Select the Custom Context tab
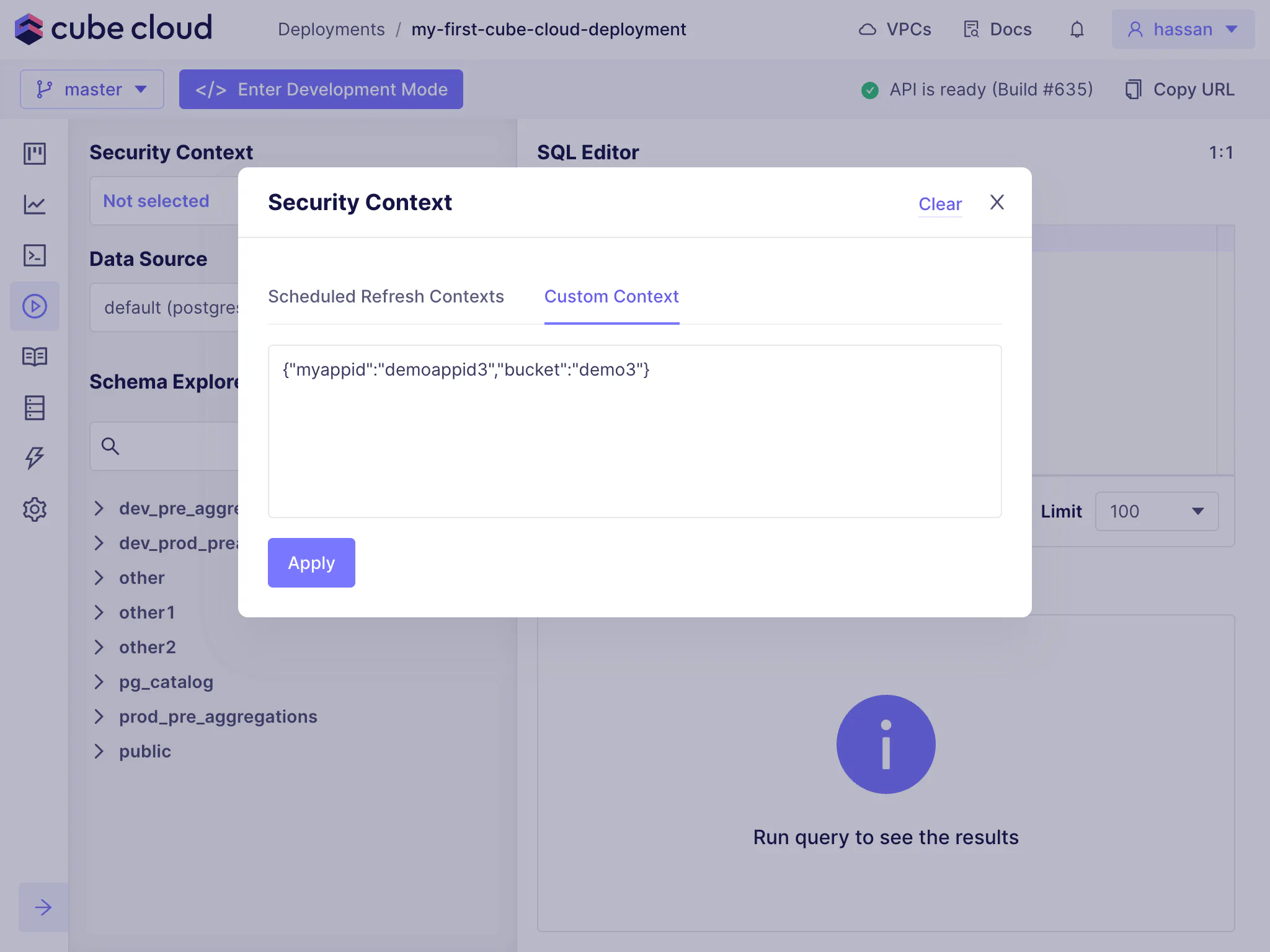Screen dimensions: 1270x952 (611, 296)
